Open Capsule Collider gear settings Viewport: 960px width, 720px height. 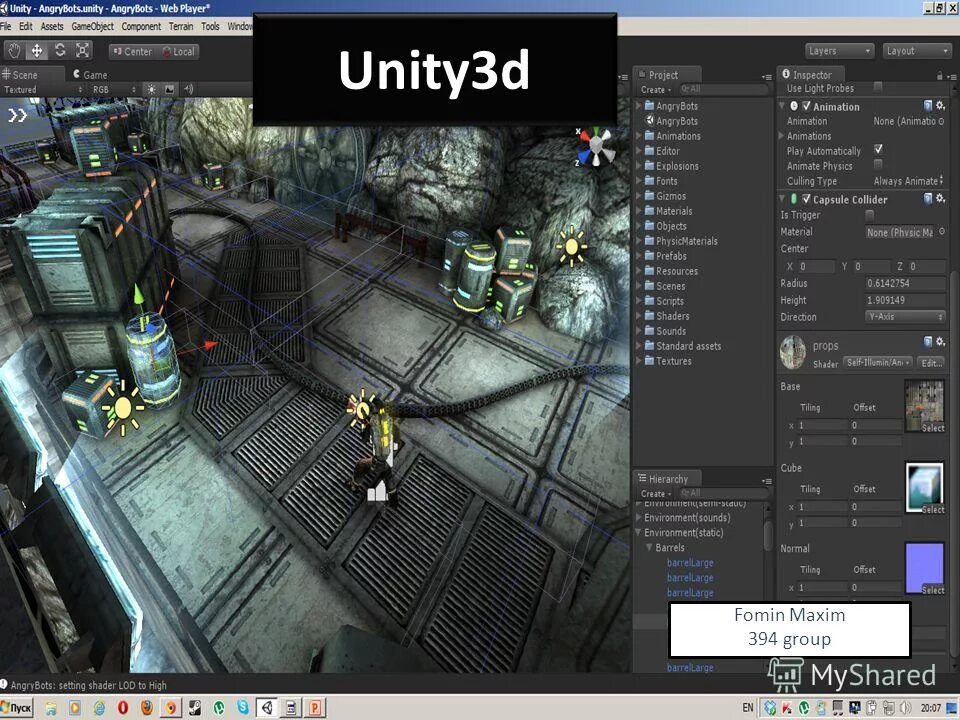pyautogui.click(x=941, y=198)
